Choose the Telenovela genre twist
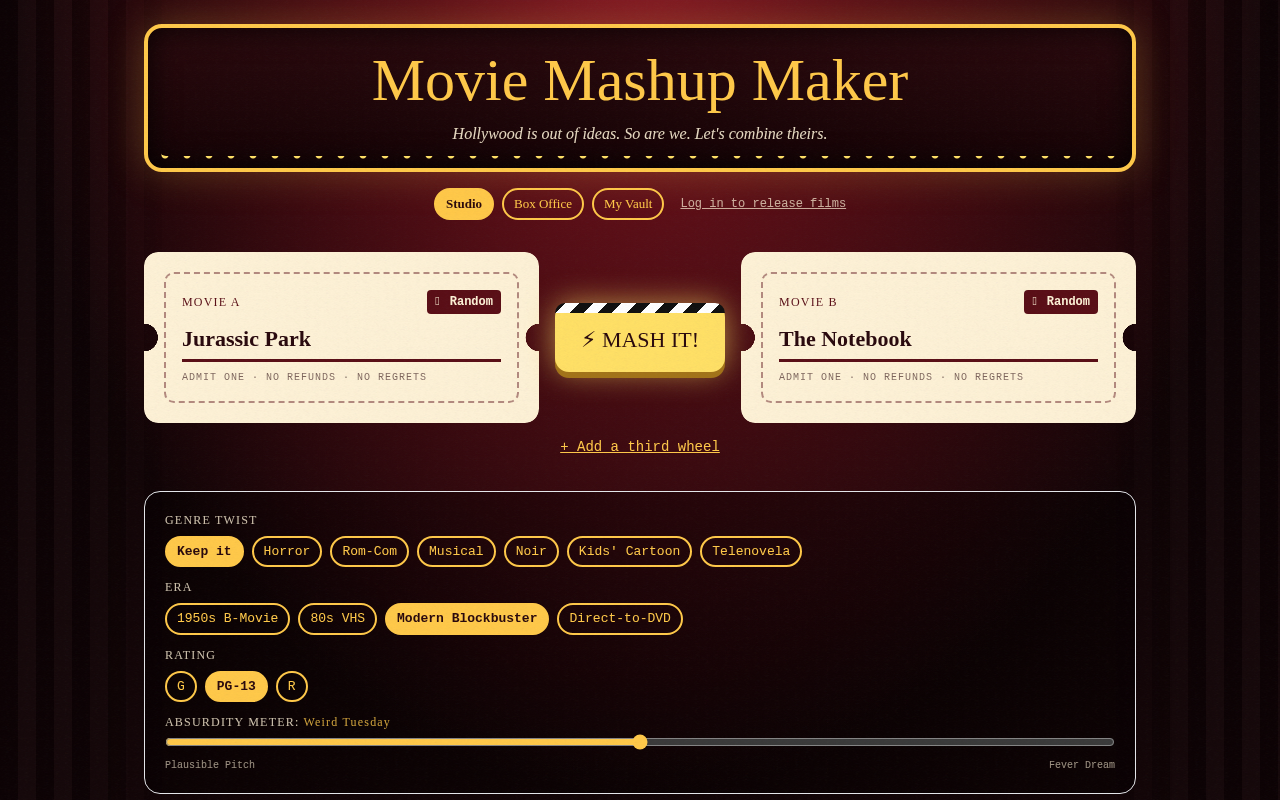The image size is (1280, 800). tap(751, 551)
